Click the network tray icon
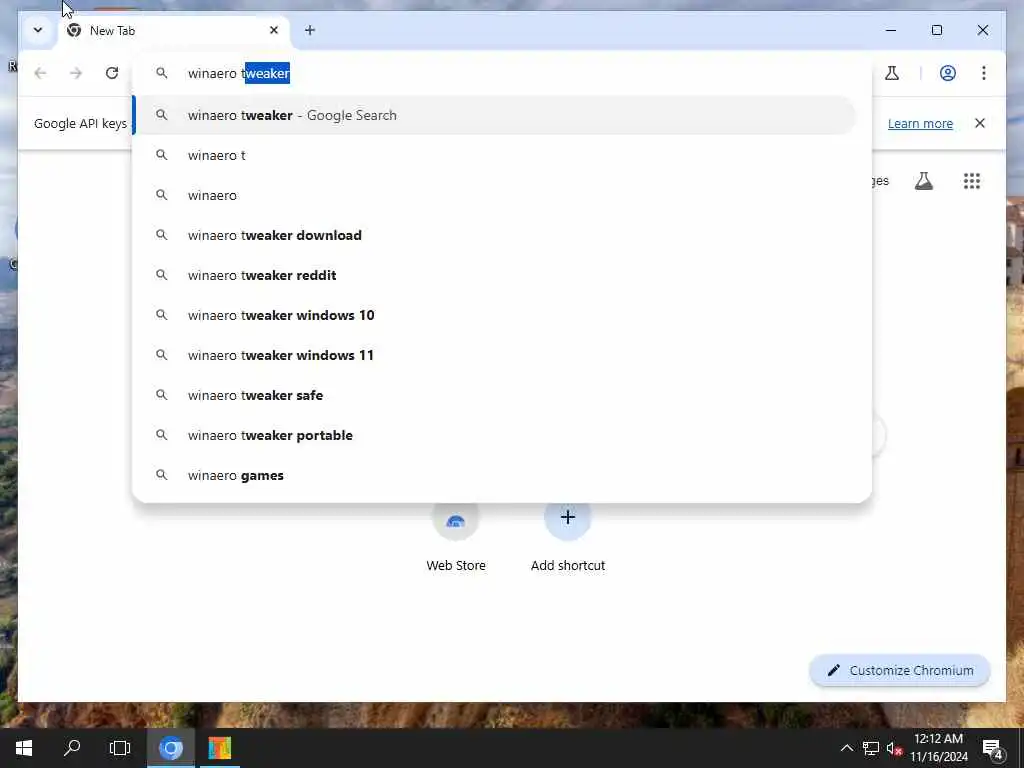This screenshot has width=1024, height=768. (871, 748)
